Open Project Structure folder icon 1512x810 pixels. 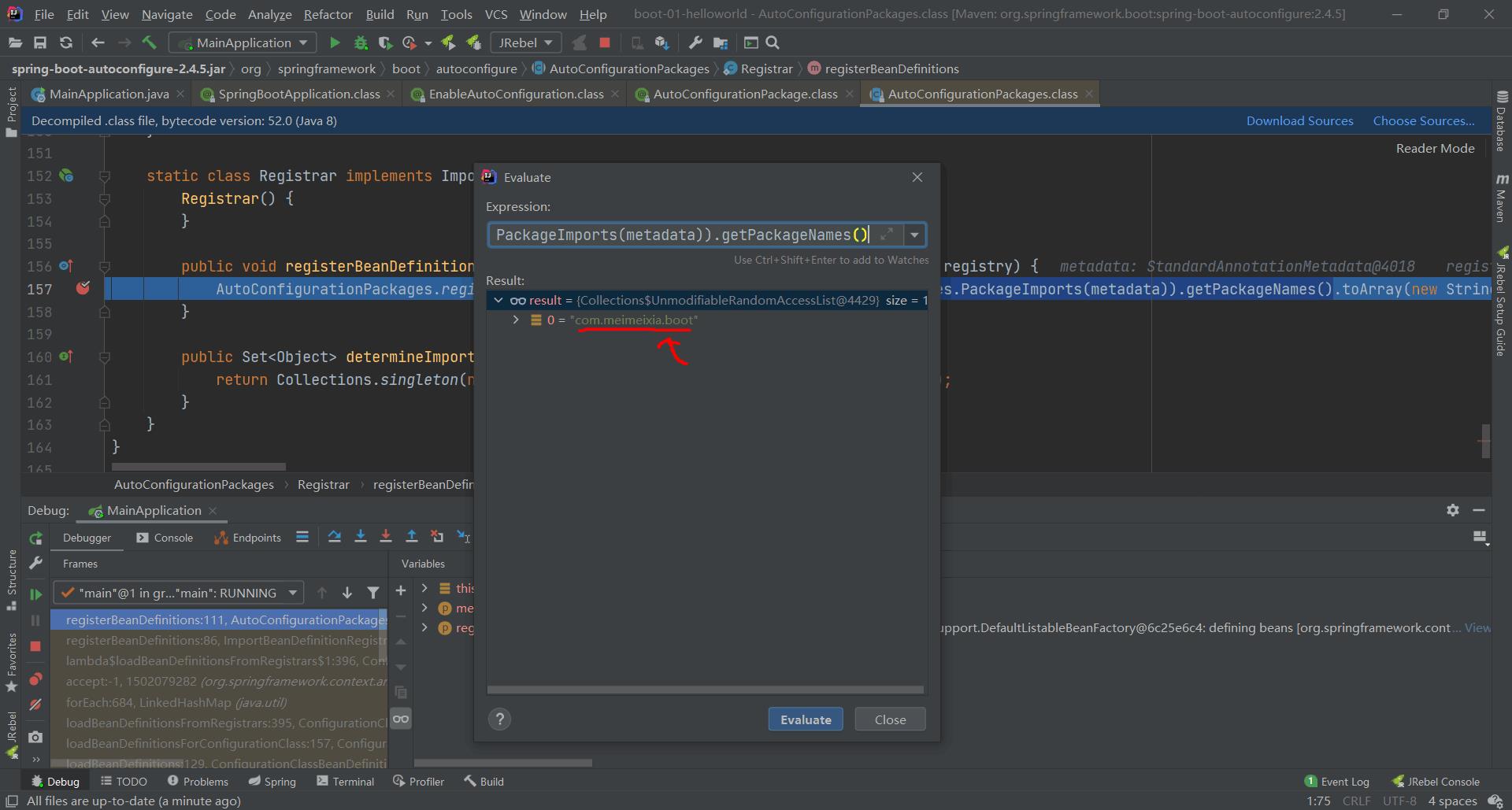pos(721,43)
